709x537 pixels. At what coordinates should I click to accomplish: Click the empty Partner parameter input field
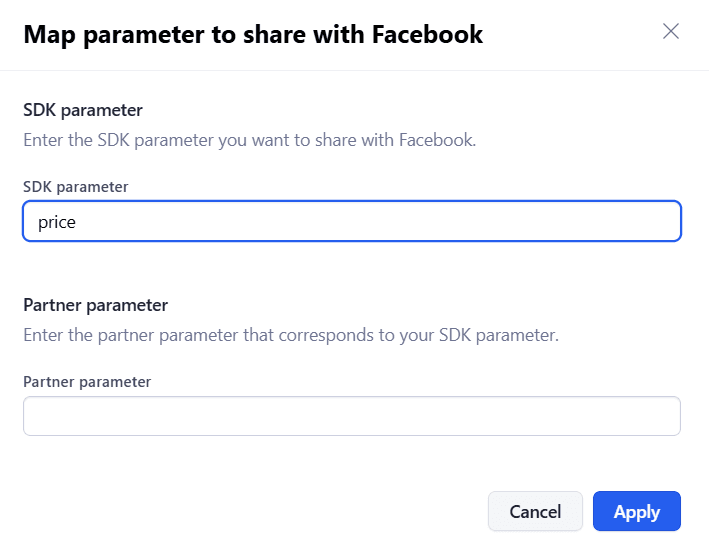[352, 416]
